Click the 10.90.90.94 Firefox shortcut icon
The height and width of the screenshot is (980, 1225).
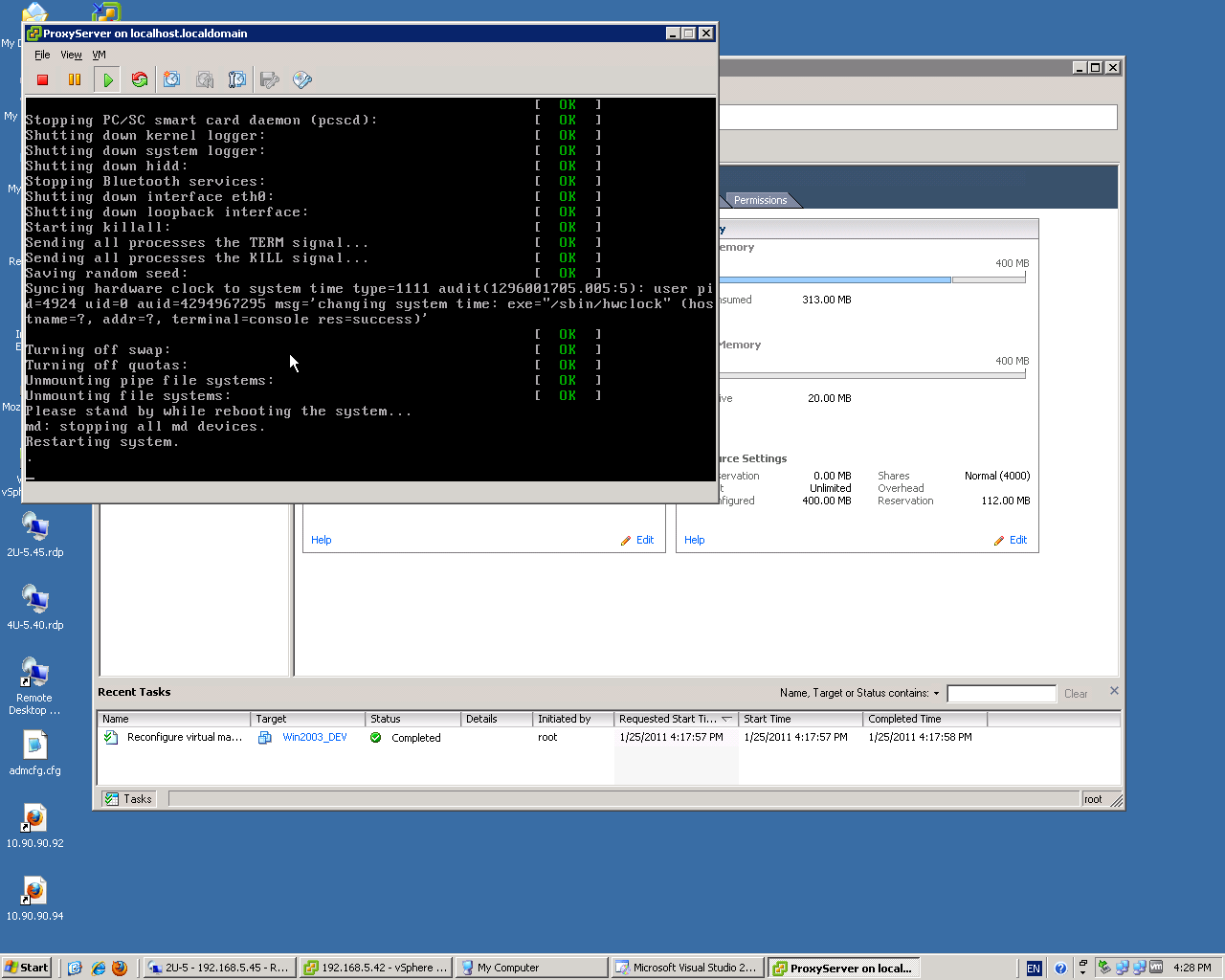click(34, 899)
